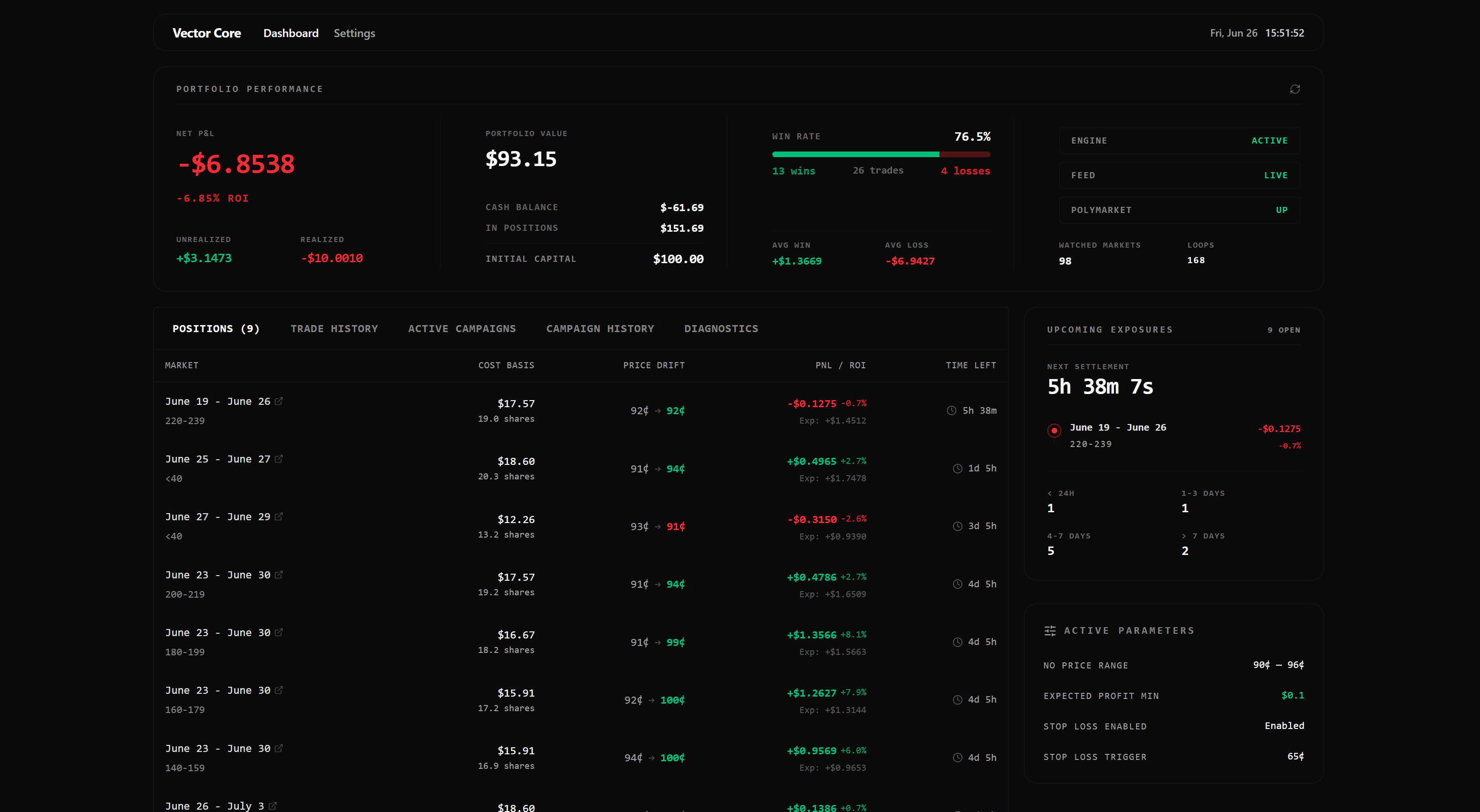This screenshot has width=1480, height=812.
Task: Click the Active Parameters sliders icon
Action: point(1050,630)
